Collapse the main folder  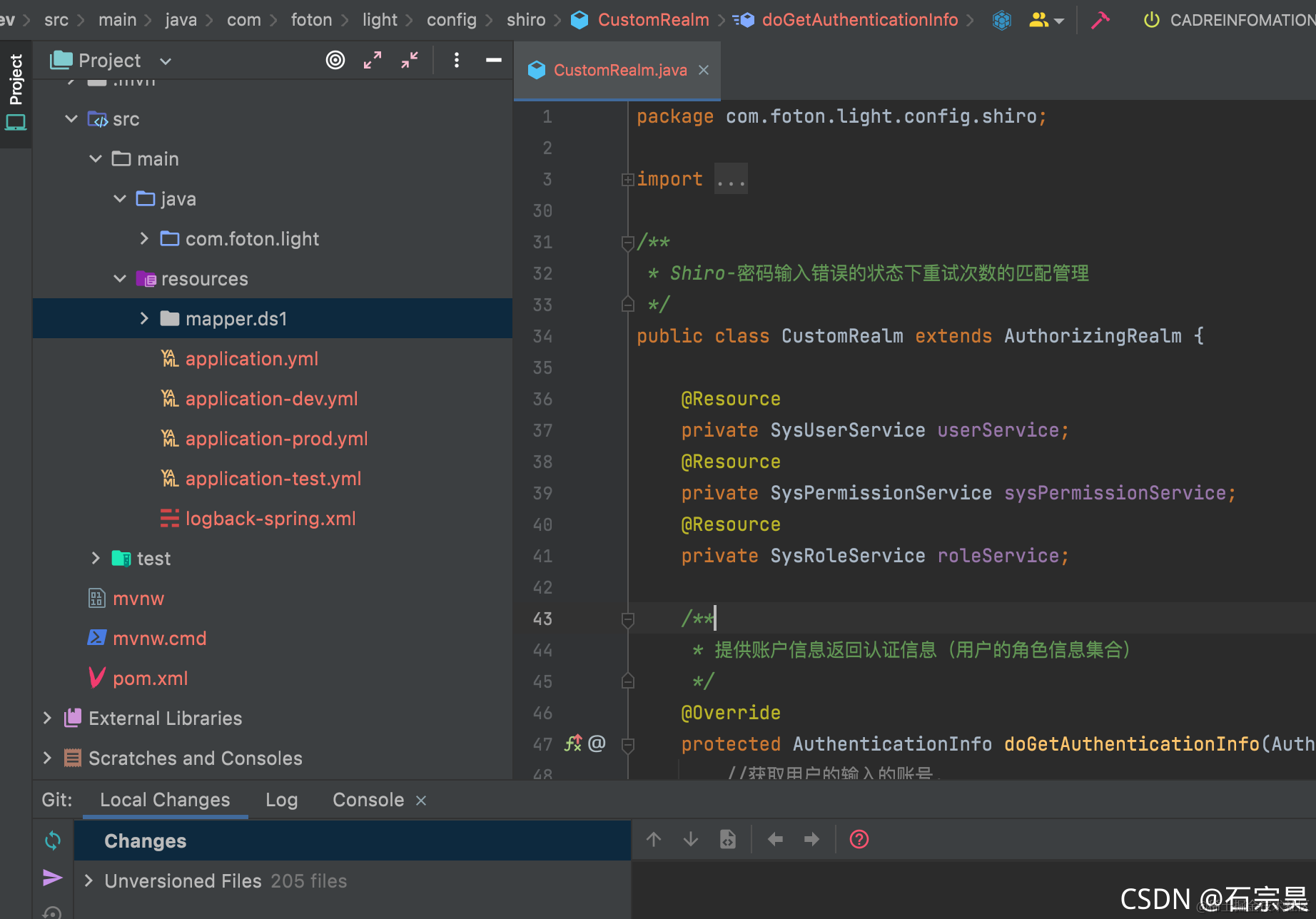(x=96, y=158)
